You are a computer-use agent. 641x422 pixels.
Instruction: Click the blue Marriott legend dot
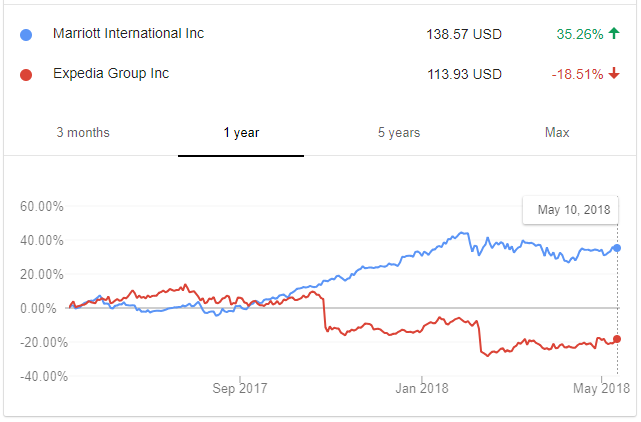26,34
